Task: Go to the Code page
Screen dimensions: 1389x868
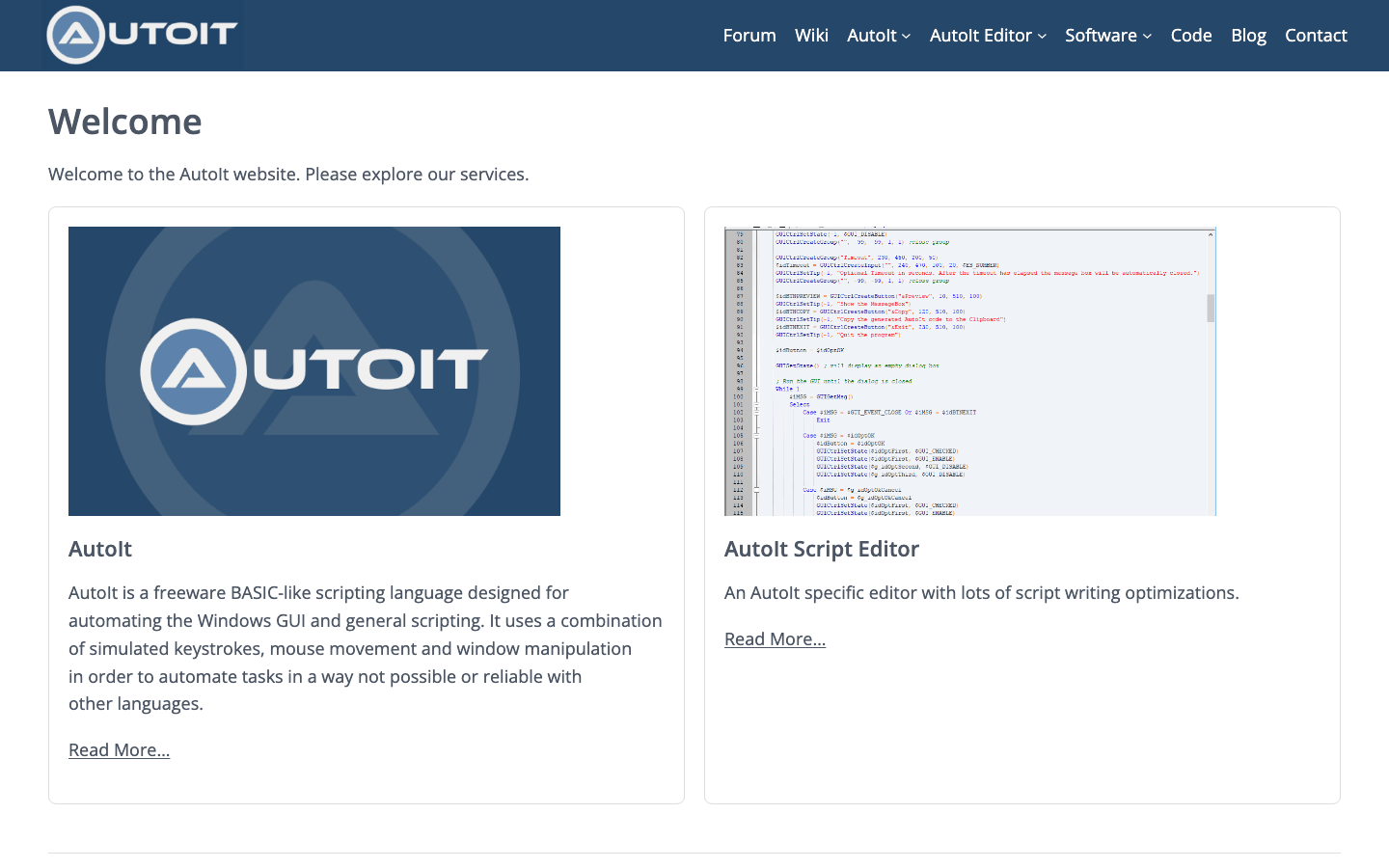Action: click(1191, 35)
